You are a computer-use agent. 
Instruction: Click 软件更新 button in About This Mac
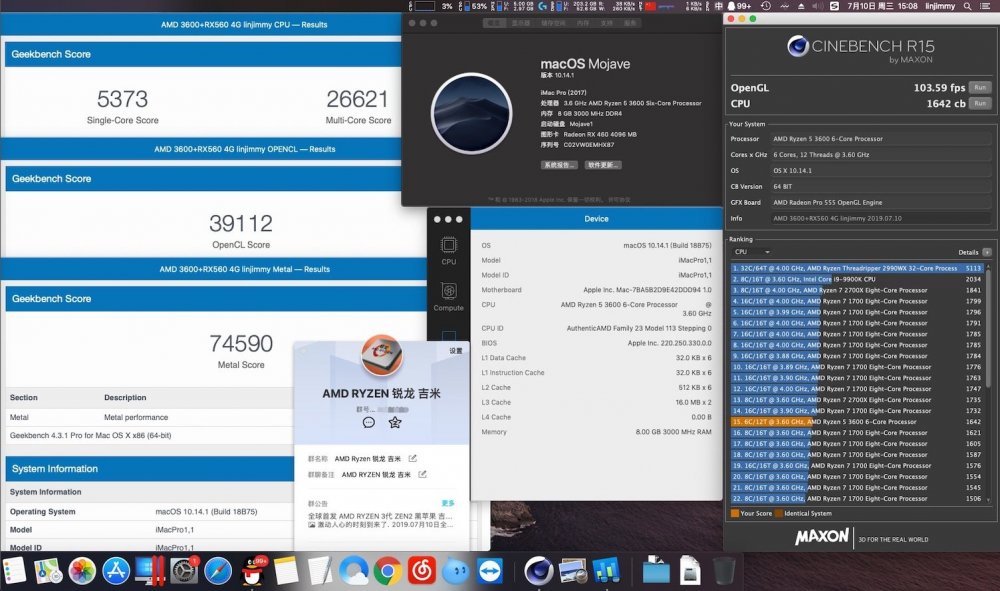pyautogui.click(x=603, y=164)
